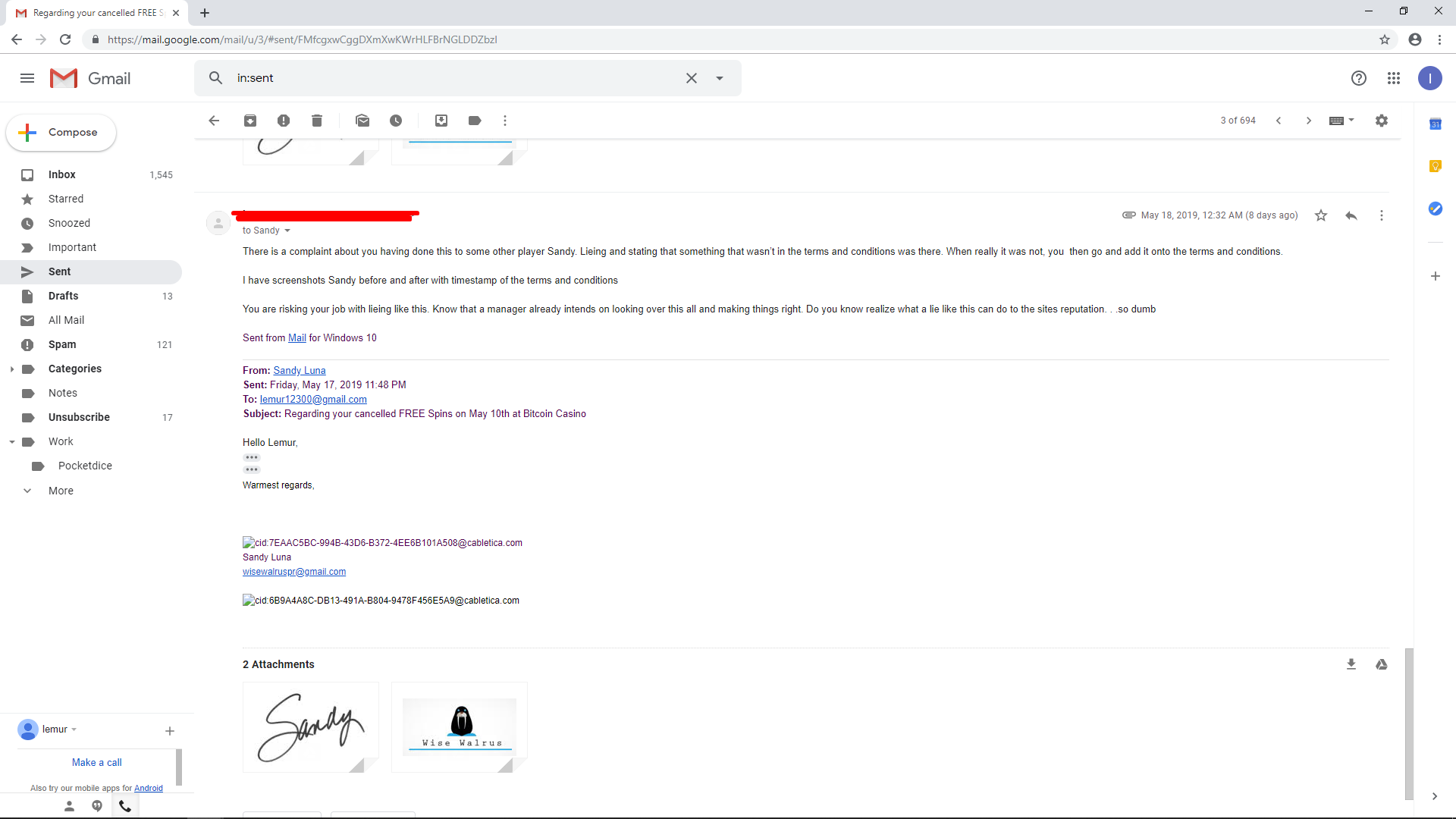This screenshot has width=1456, height=819.
Task: Open Google account avatar menu
Action: pyautogui.click(x=1430, y=78)
